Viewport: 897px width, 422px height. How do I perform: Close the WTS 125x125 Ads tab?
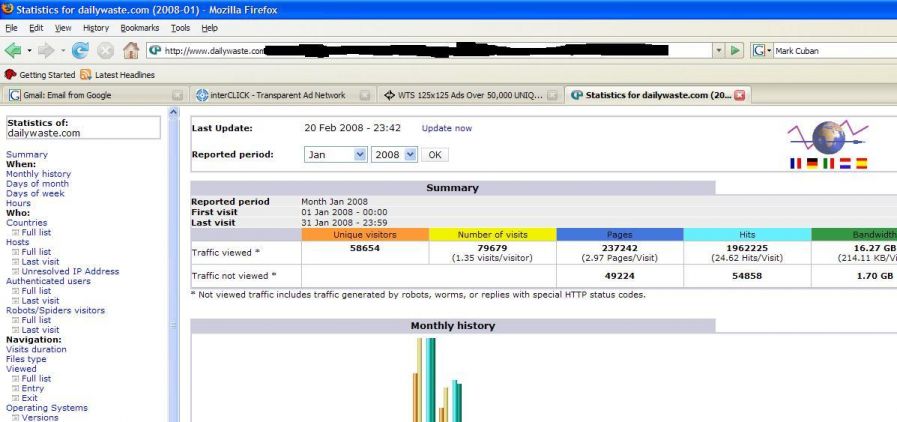[552, 95]
